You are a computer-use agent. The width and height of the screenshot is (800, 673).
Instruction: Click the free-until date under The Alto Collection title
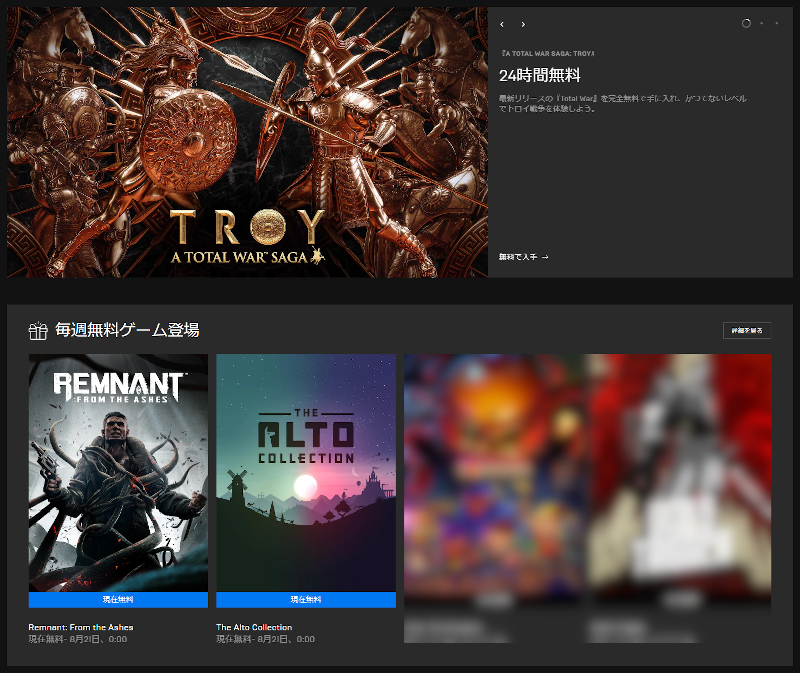click(x=265, y=639)
